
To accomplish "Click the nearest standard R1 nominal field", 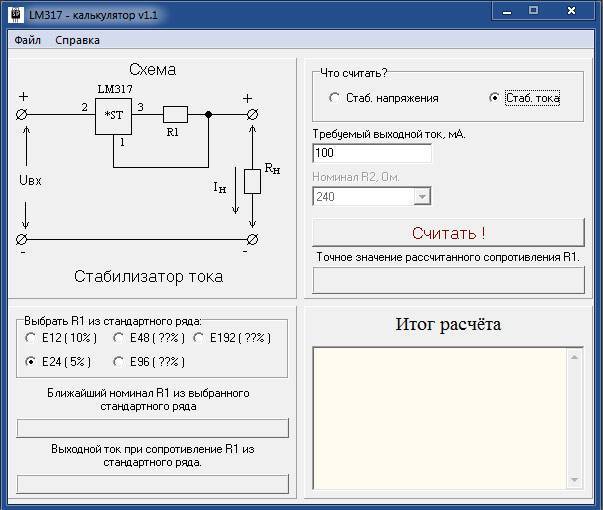I will pos(152,428).
